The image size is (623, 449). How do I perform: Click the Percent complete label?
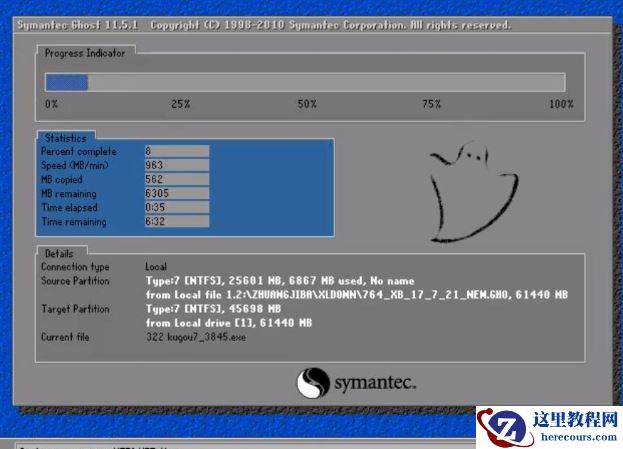pos(79,151)
